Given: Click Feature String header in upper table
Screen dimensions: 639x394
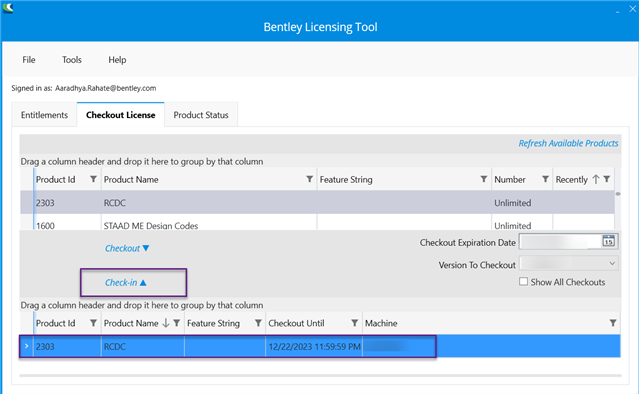Looking at the screenshot, I should (x=346, y=180).
